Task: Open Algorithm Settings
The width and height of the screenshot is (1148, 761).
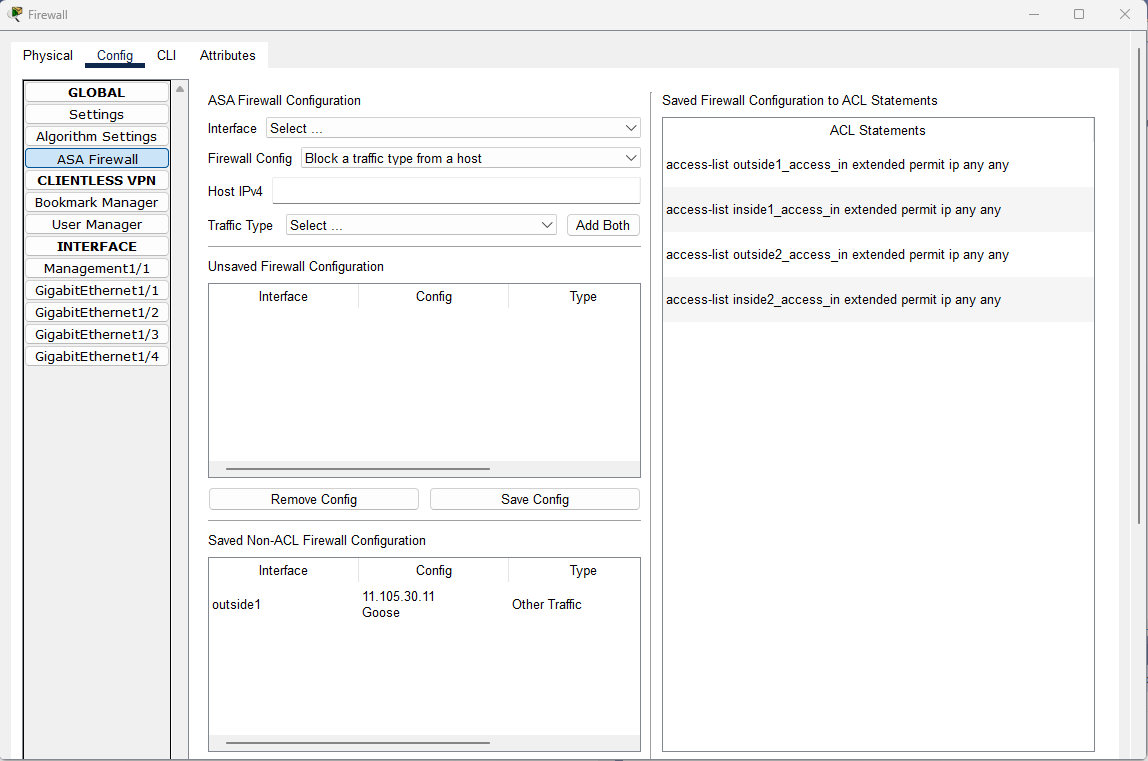Action: pos(96,136)
